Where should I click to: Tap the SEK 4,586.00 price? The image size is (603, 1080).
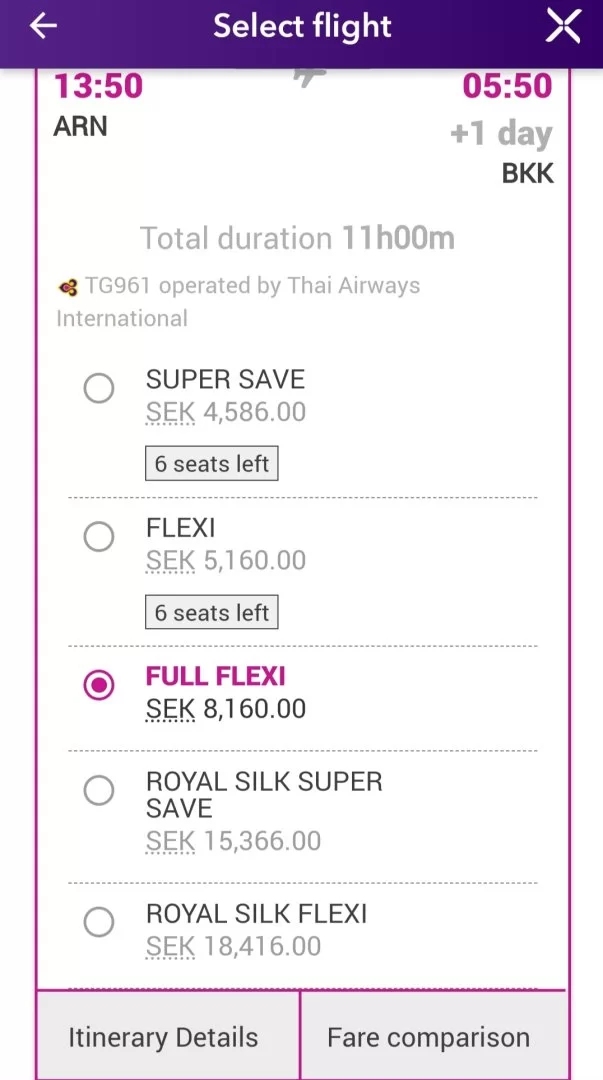(226, 412)
